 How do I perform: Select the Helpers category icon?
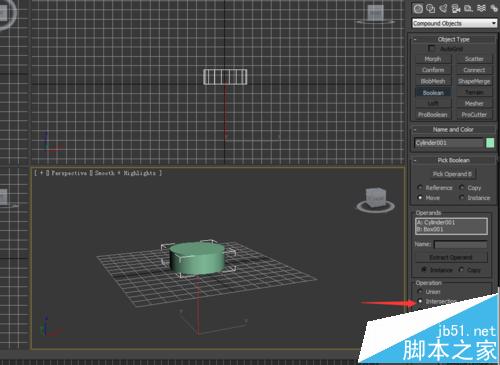pos(469,9)
